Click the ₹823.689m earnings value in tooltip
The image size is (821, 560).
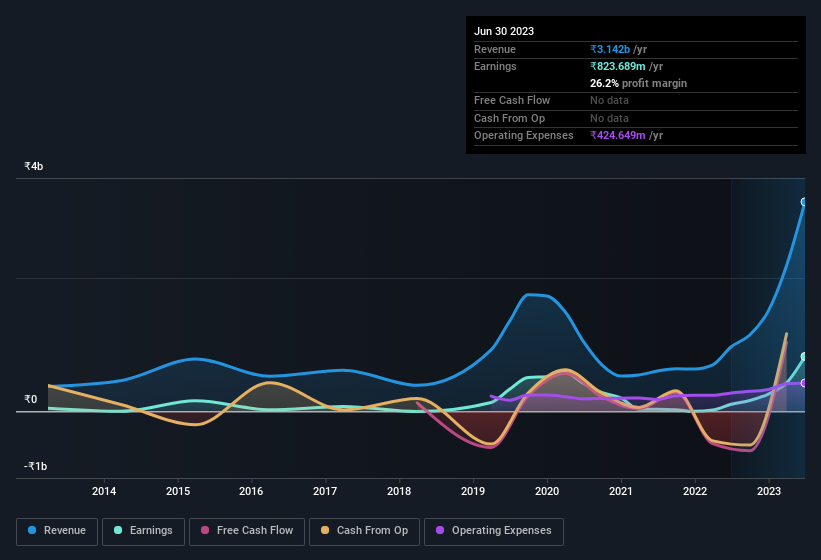618,66
